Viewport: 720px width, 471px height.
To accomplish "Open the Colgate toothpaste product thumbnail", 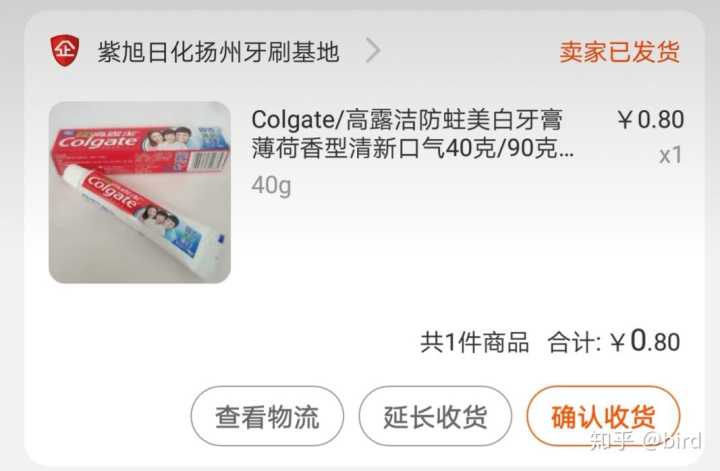I will click(x=140, y=192).
